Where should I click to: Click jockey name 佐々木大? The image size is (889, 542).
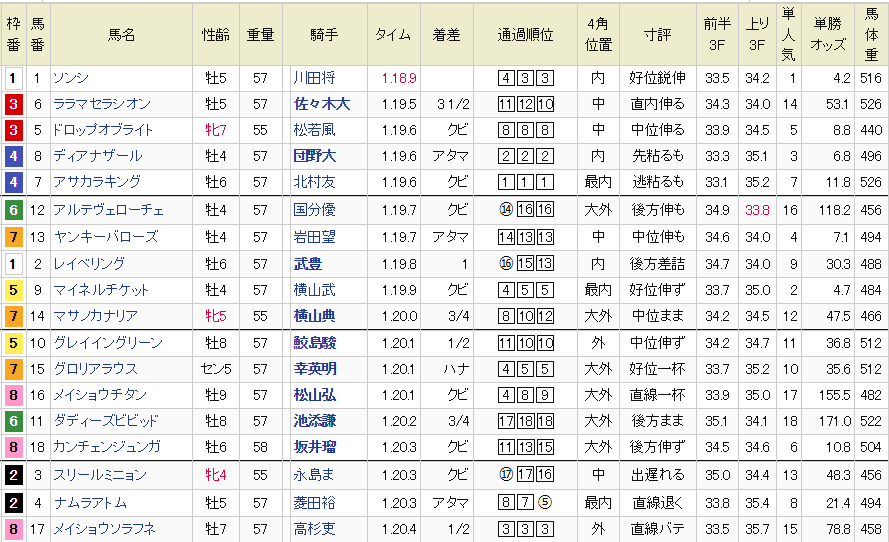tap(321, 104)
